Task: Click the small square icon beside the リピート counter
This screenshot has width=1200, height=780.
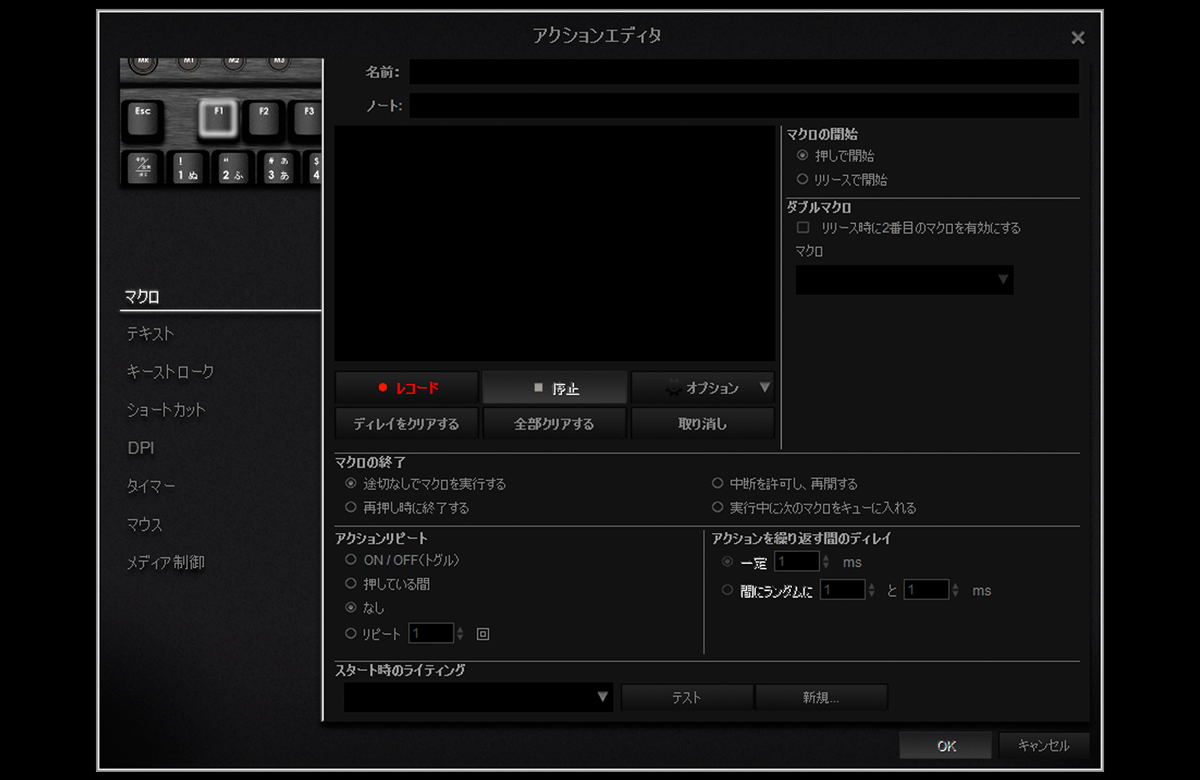Action: pos(483,634)
